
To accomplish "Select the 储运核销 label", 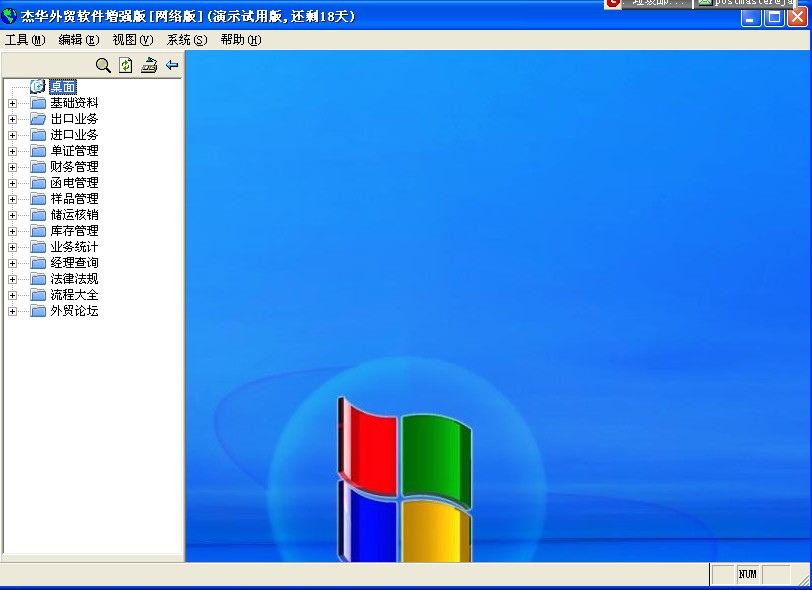I will 74,215.
